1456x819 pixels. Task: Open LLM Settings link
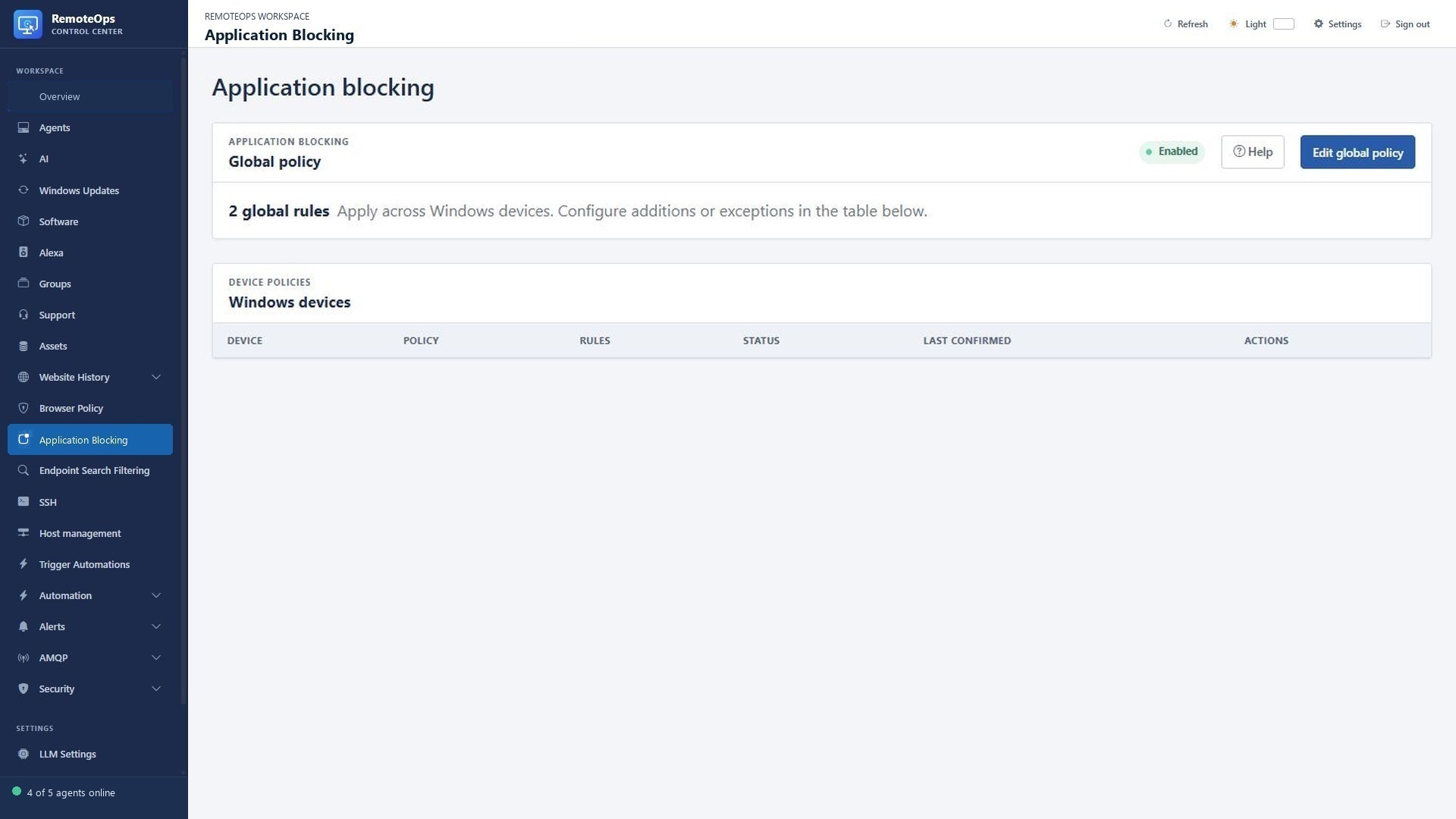coord(90,754)
